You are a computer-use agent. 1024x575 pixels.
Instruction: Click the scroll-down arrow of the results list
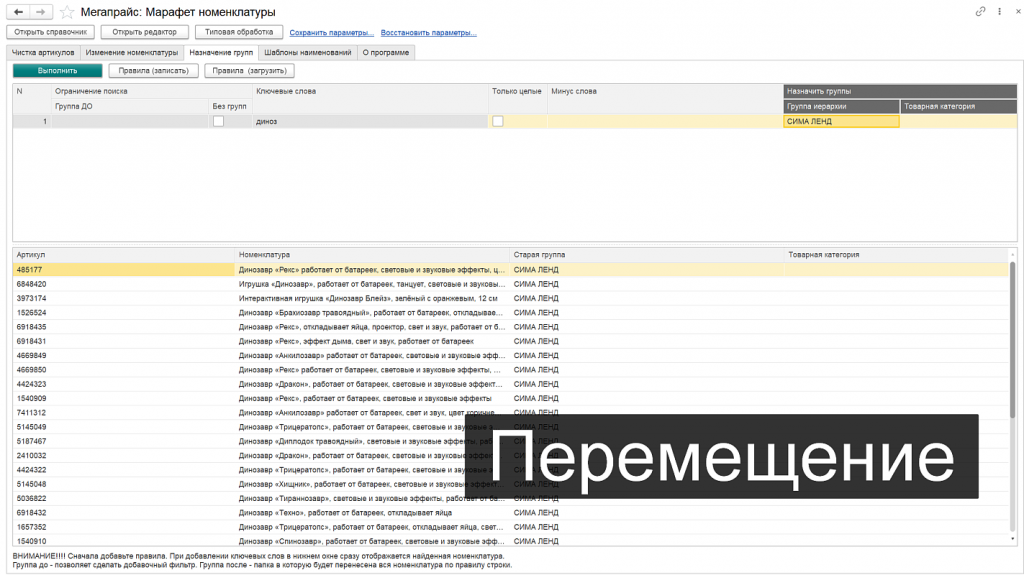1013,540
